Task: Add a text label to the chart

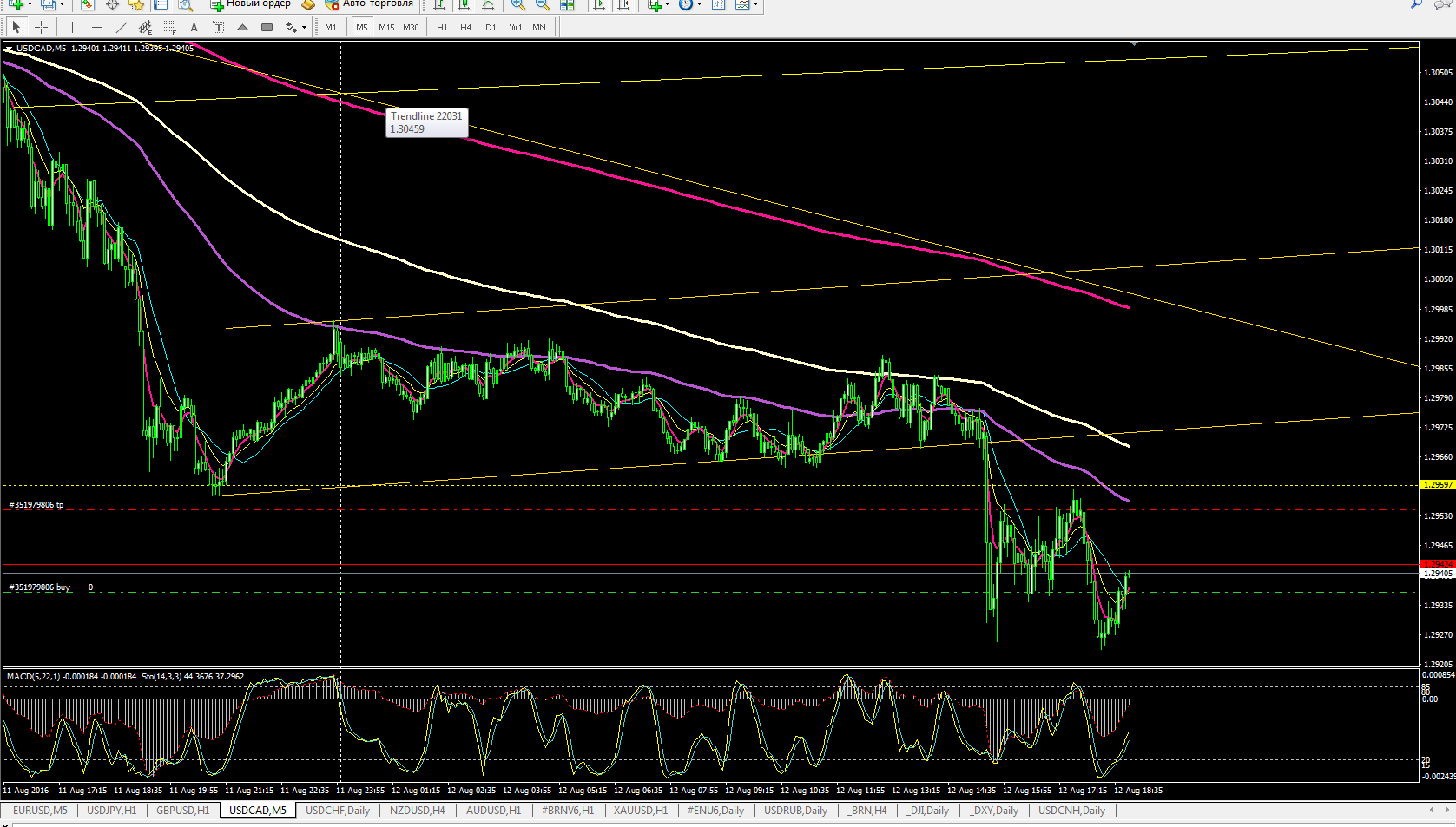Action: tap(218, 28)
